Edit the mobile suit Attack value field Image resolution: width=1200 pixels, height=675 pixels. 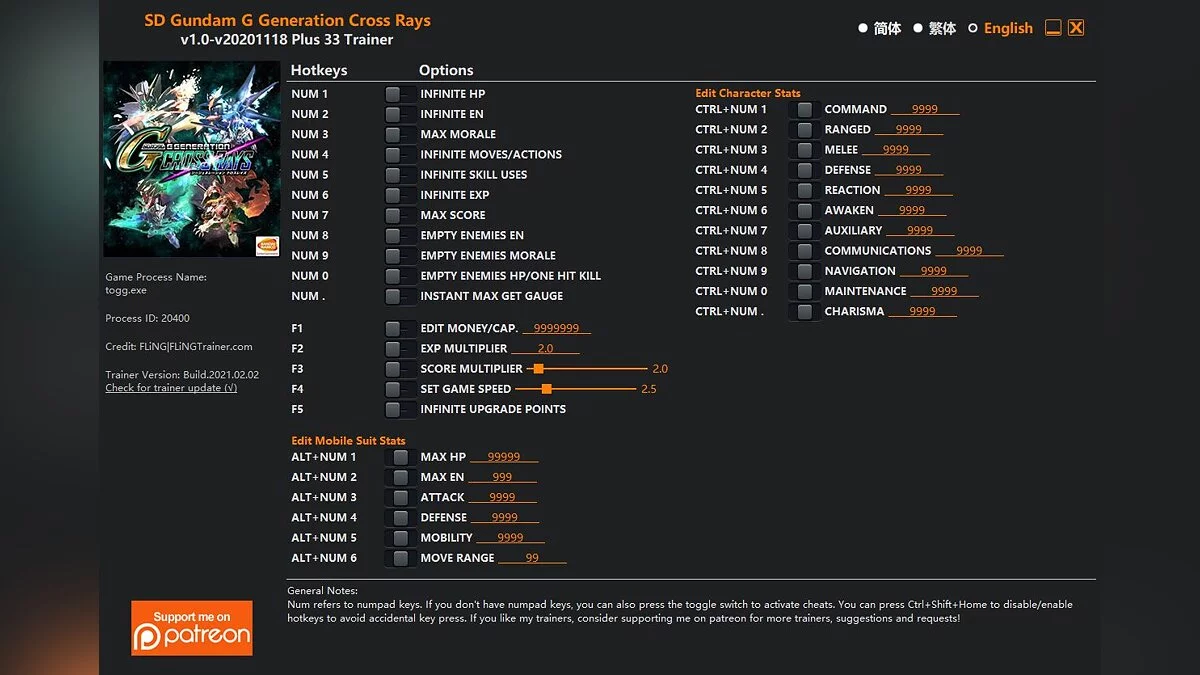click(x=502, y=497)
